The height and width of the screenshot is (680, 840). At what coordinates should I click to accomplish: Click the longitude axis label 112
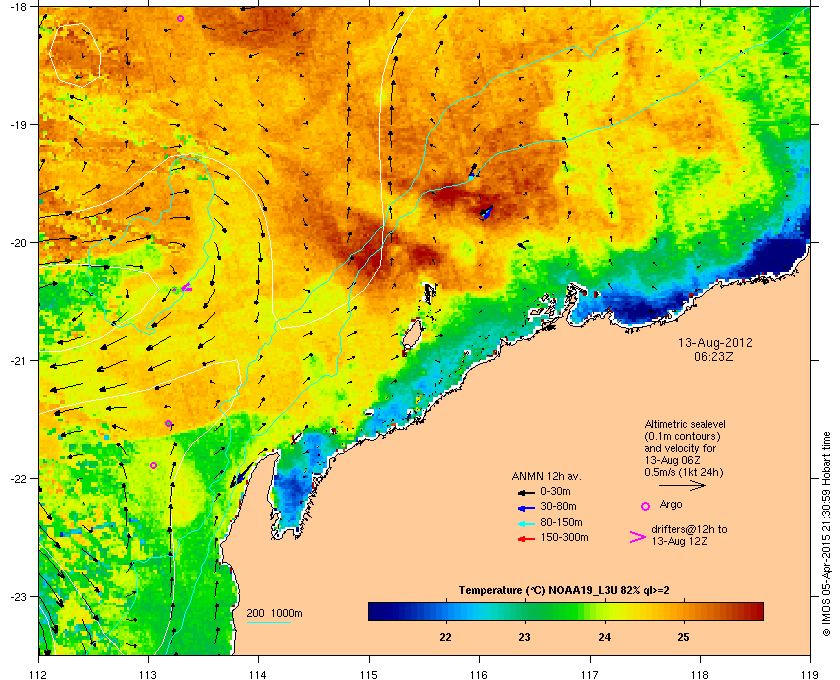[39, 674]
